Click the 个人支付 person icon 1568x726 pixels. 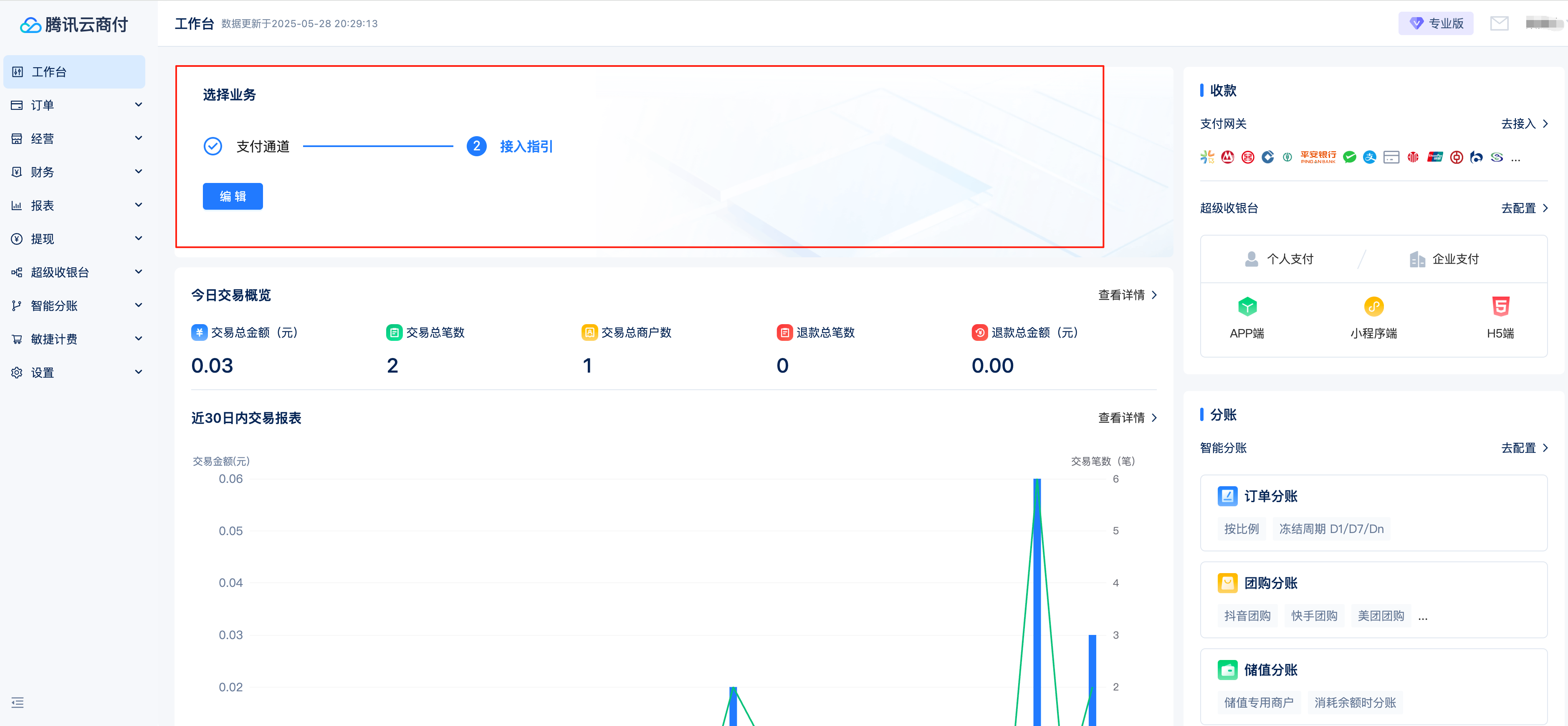(1252, 259)
